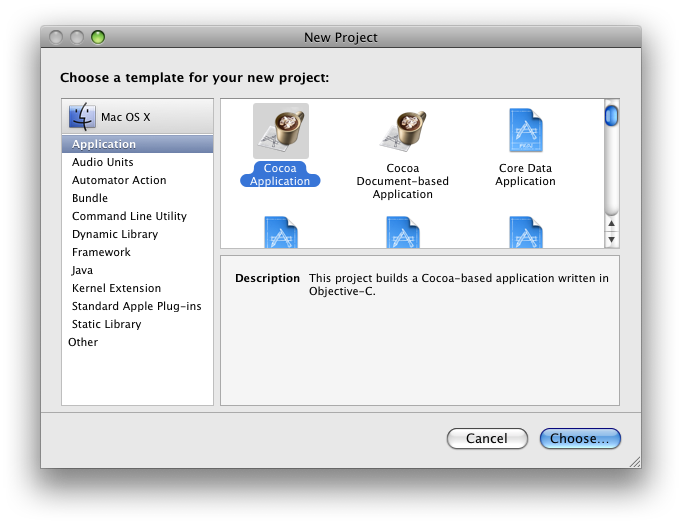Screen dimensions: 682x524
Task: Select the Other category
Action: 137,342
